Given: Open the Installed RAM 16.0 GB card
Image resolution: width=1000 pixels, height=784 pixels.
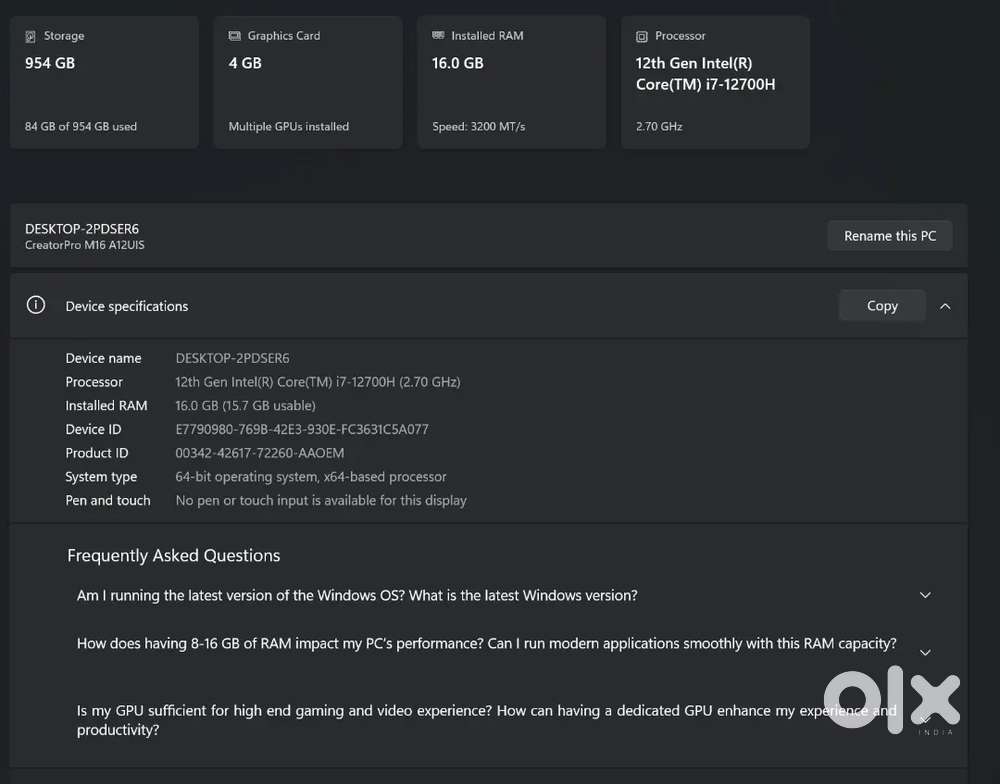Looking at the screenshot, I should click(511, 82).
